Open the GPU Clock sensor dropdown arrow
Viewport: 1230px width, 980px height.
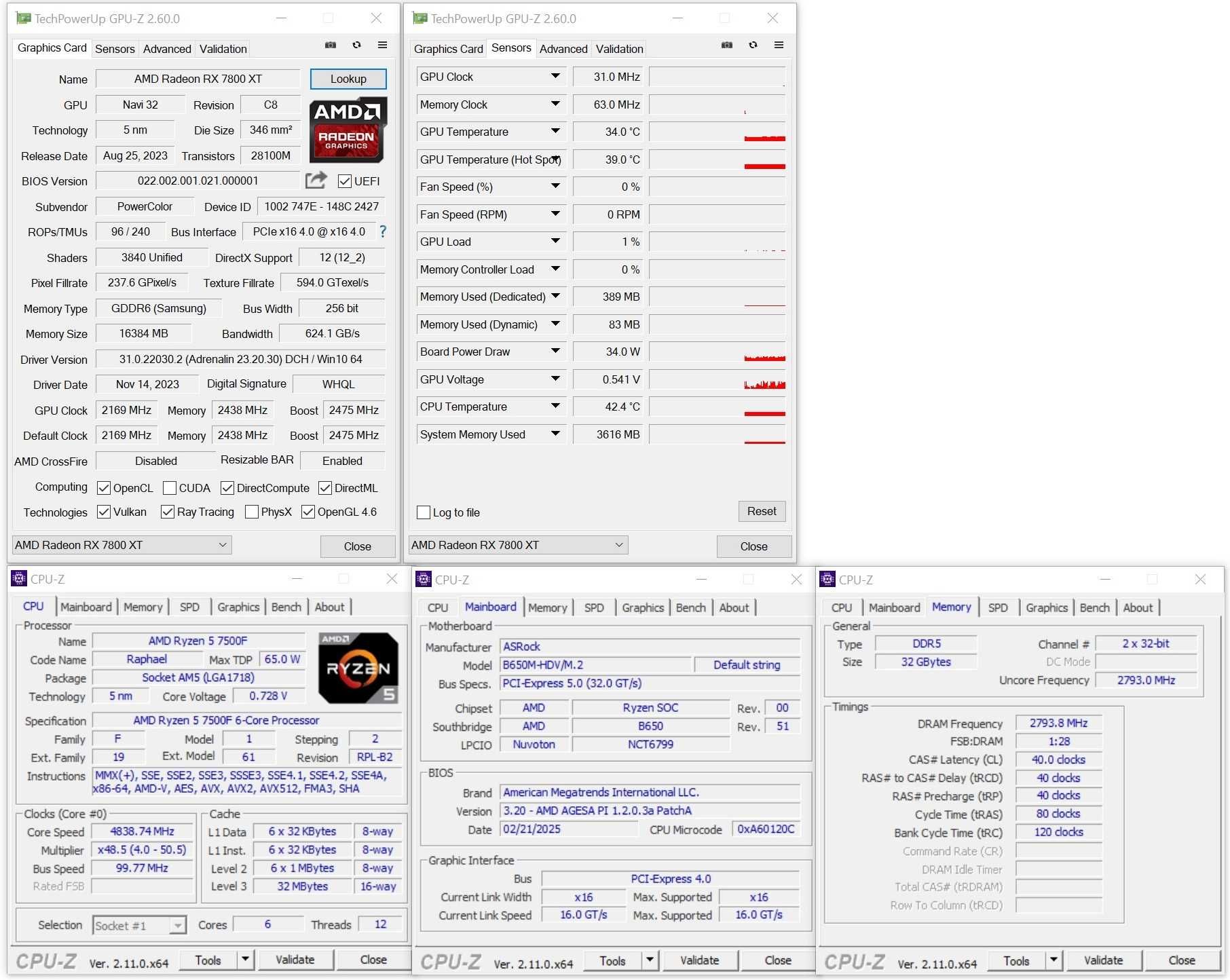click(555, 76)
